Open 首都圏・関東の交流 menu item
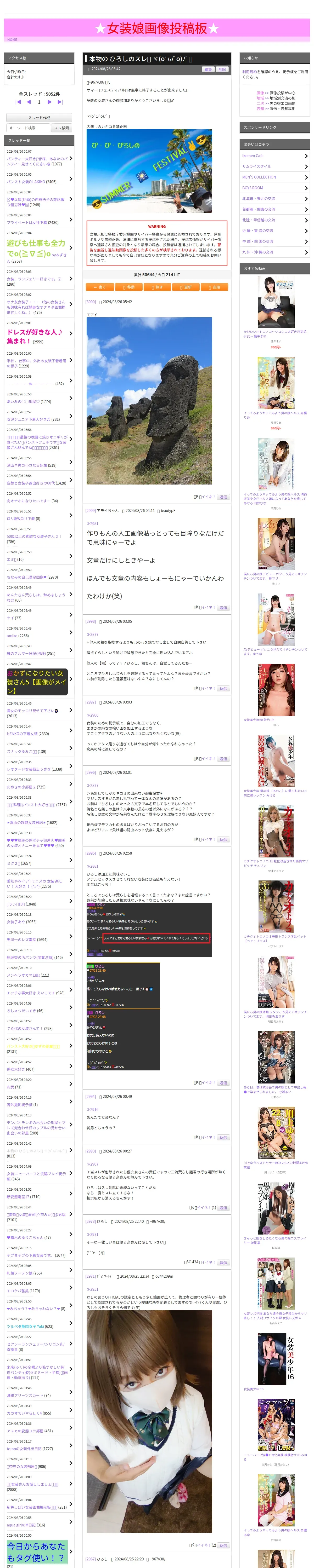The image size is (314, 1568). click(x=275, y=209)
